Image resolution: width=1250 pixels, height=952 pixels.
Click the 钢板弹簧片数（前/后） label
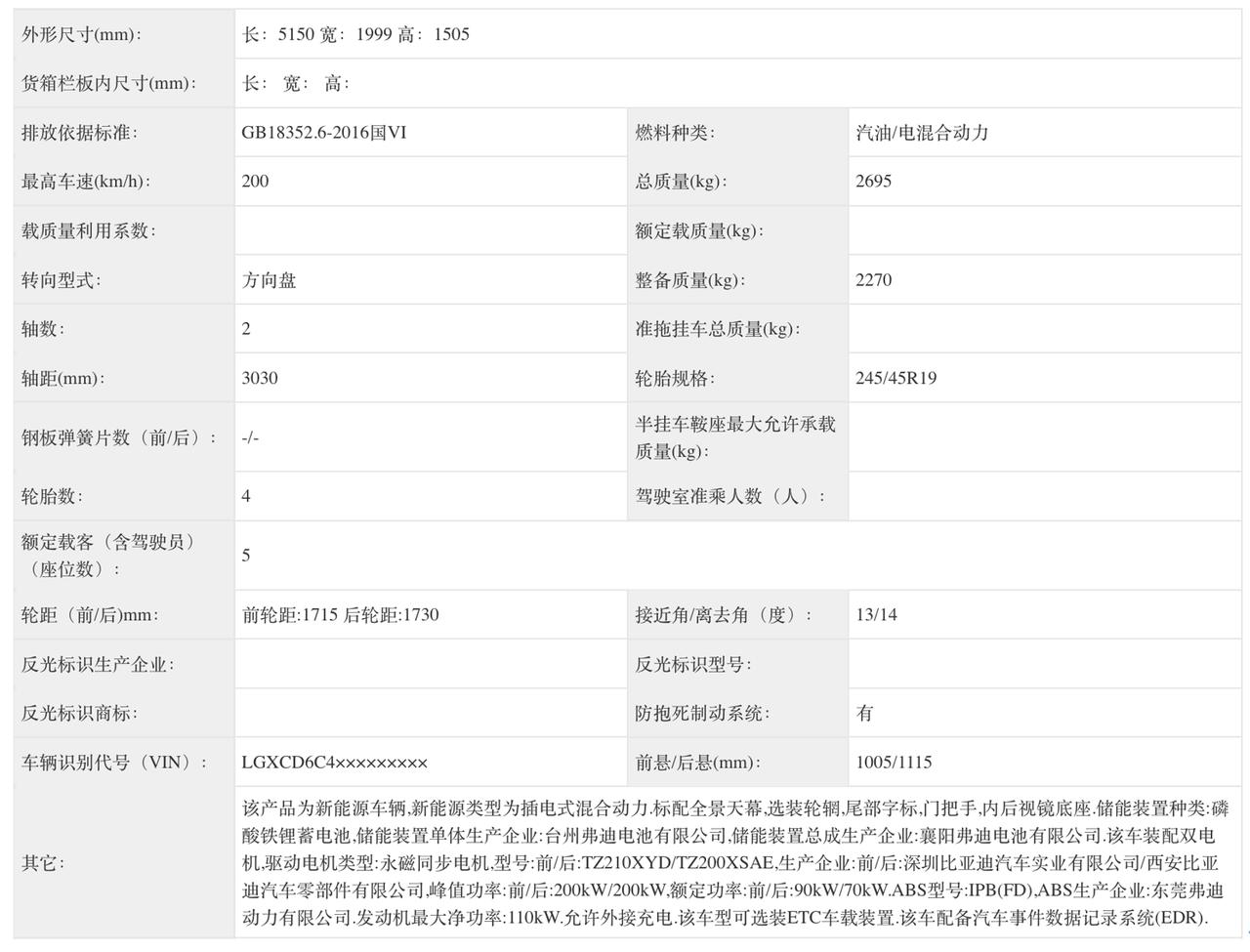[x=119, y=437]
